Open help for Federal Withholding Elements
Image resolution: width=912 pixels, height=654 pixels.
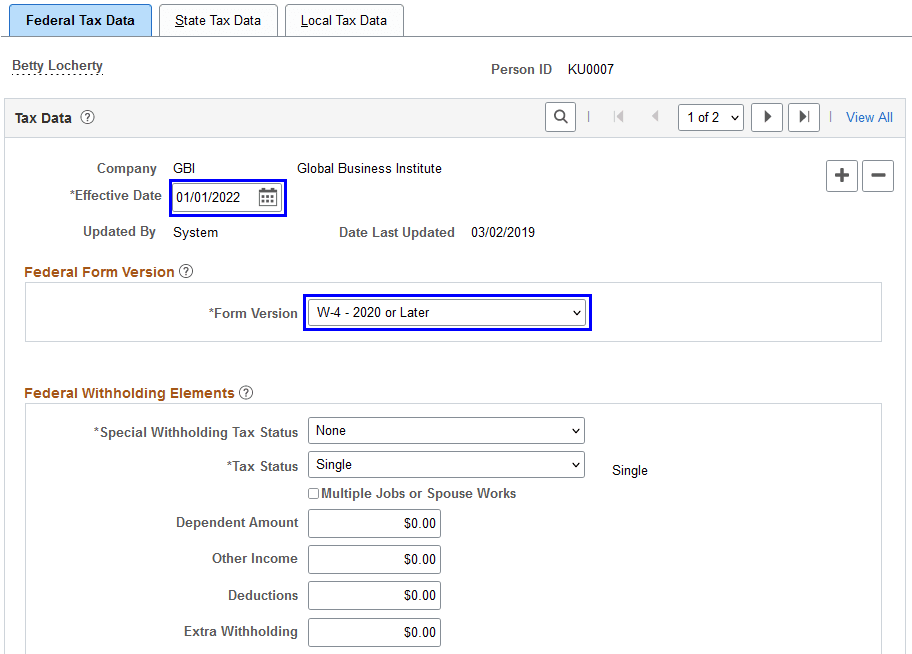tap(246, 392)
